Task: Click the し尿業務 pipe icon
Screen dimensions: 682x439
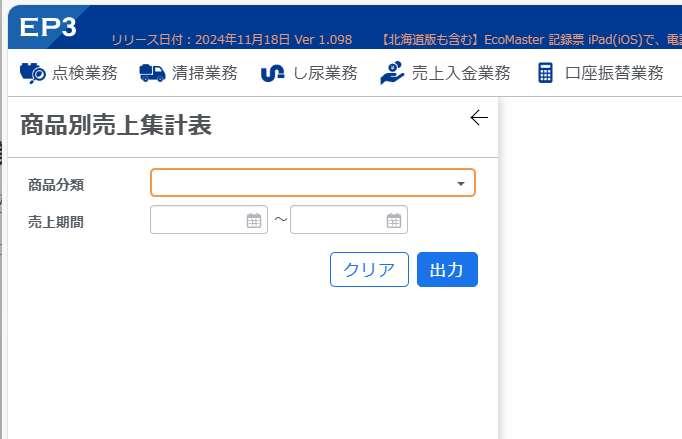Action: tap(272, 74)
